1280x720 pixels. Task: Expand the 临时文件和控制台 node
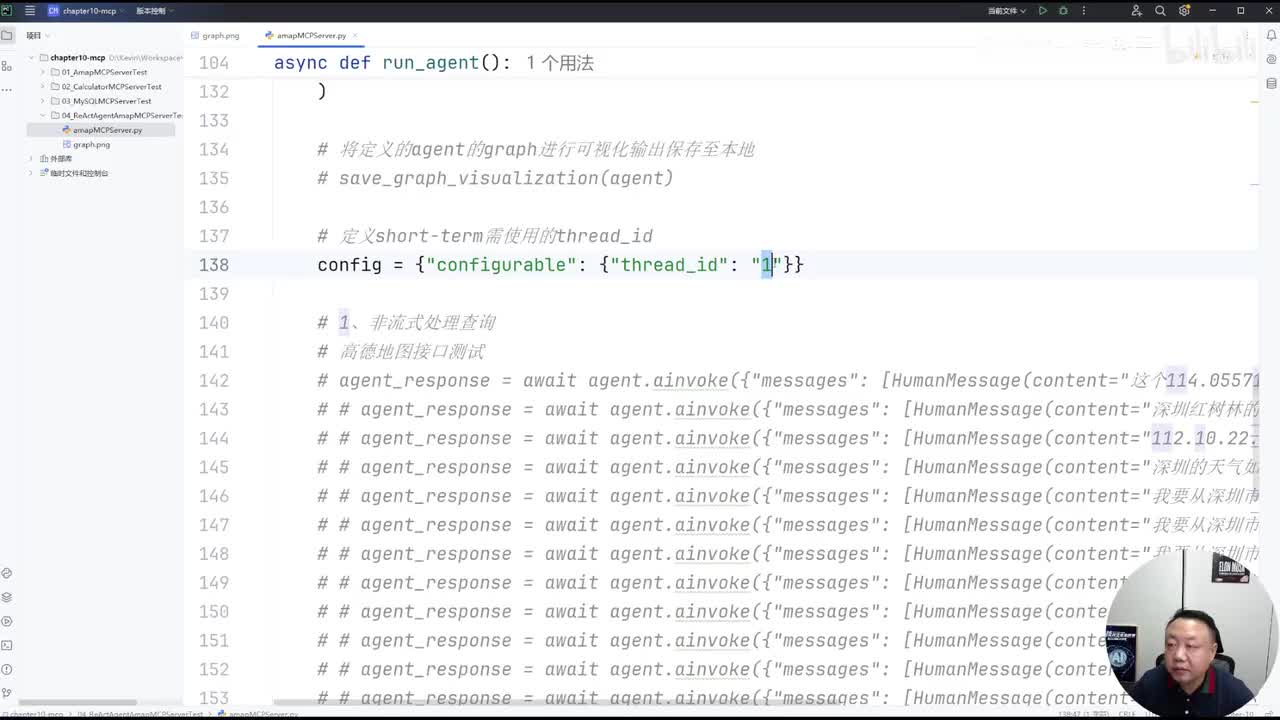click(x=32, y=173)
